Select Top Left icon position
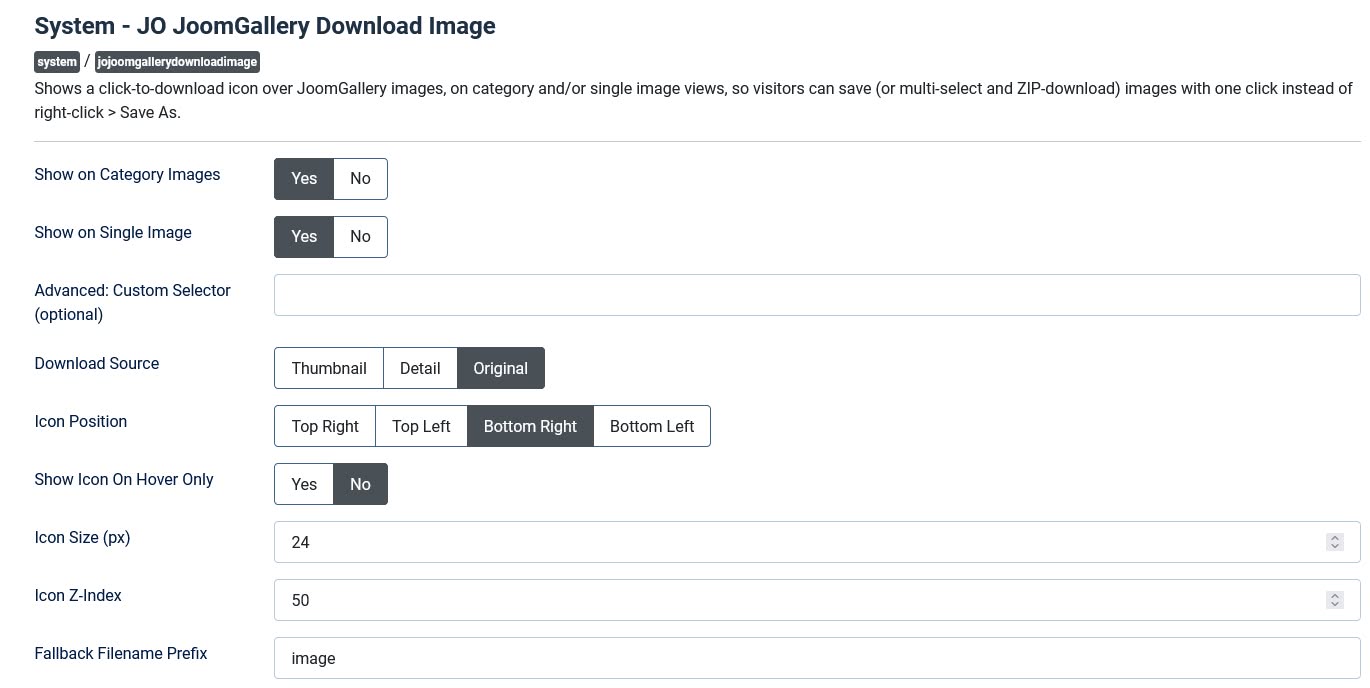 click(x=421, y=426)
